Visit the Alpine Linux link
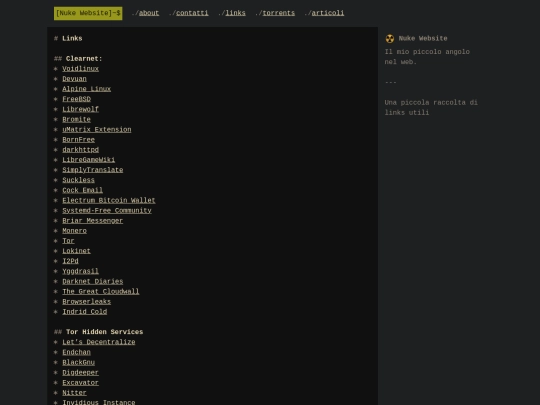 pos(86,89)
